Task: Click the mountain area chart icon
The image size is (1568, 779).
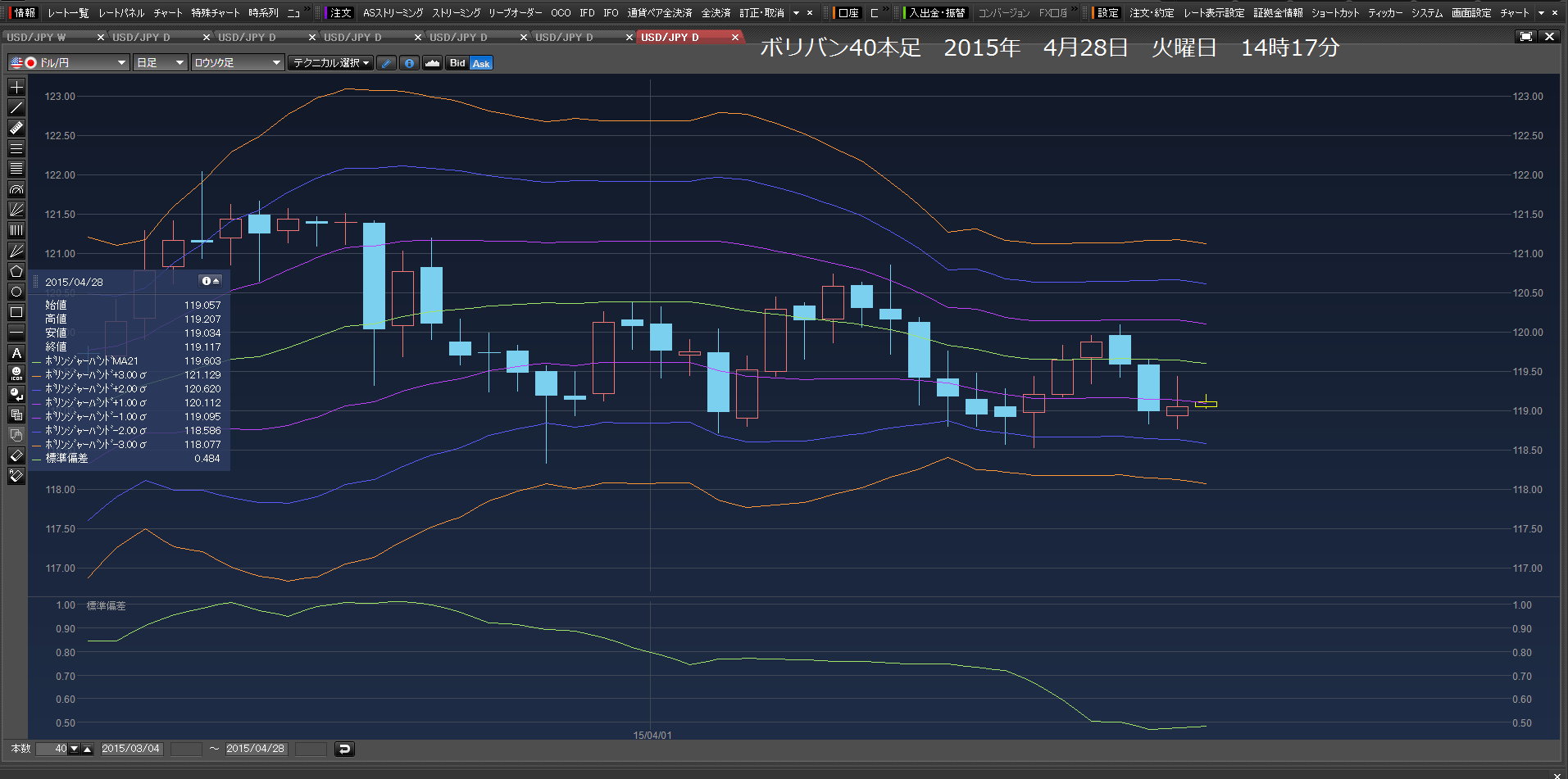Action: tap(432, 63)
